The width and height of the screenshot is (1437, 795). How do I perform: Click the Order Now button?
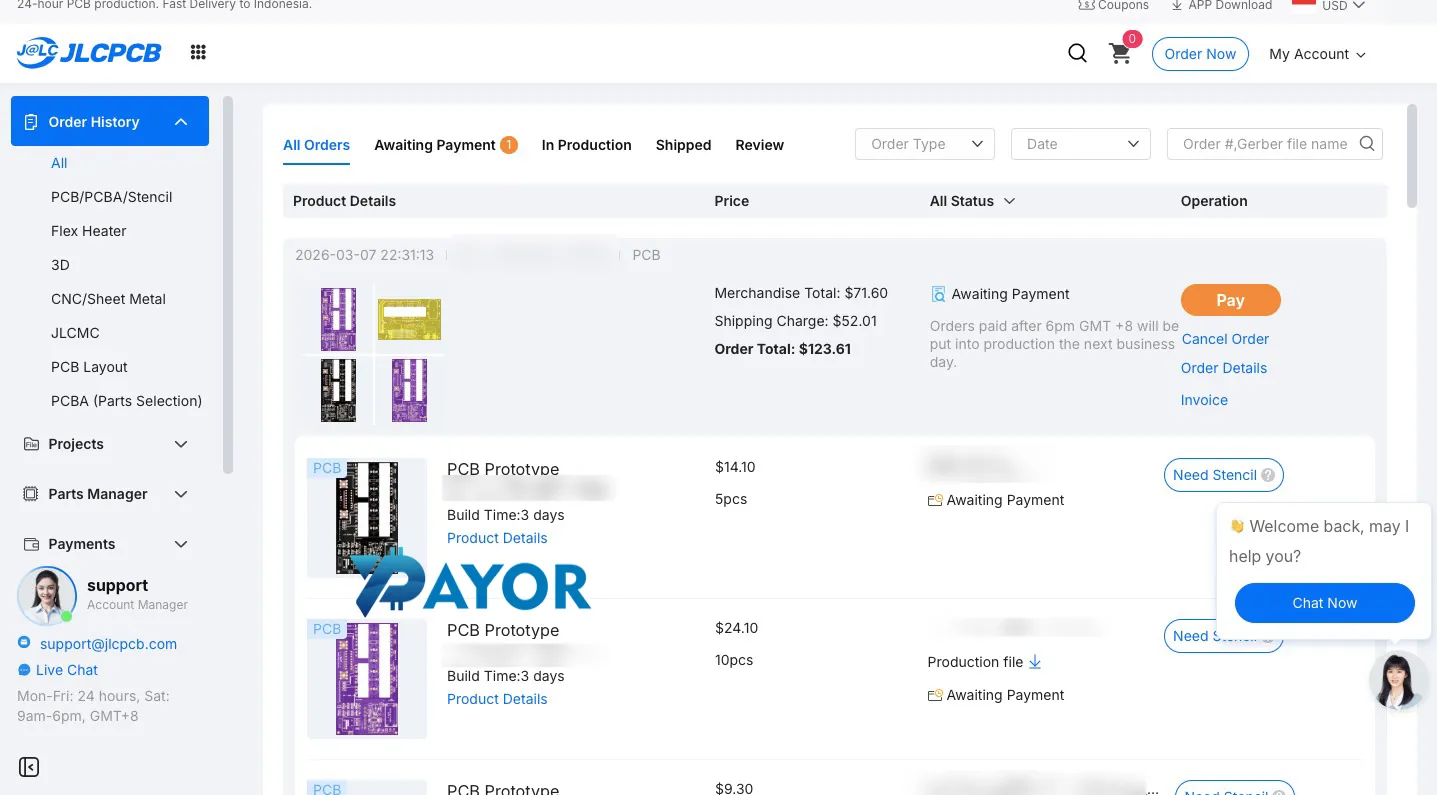point(1200,54)
